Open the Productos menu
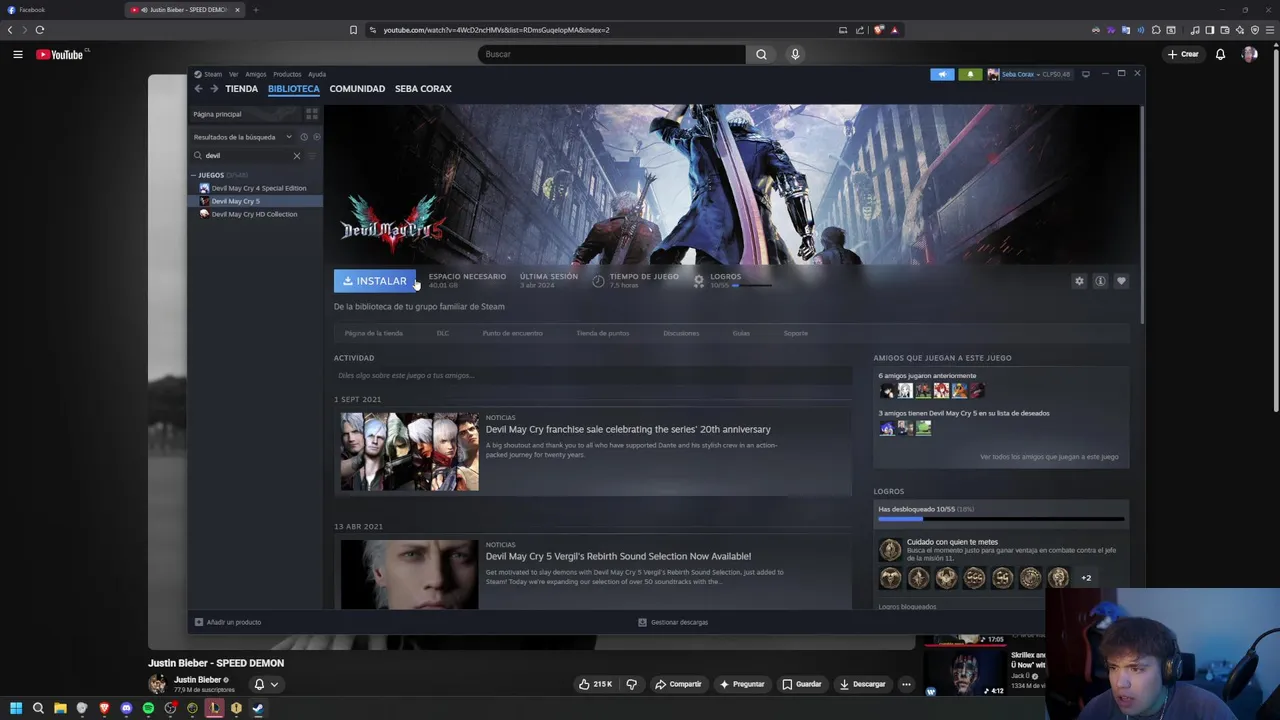The width and height of the screenshot is (1280, 720). tap(287, 74)
